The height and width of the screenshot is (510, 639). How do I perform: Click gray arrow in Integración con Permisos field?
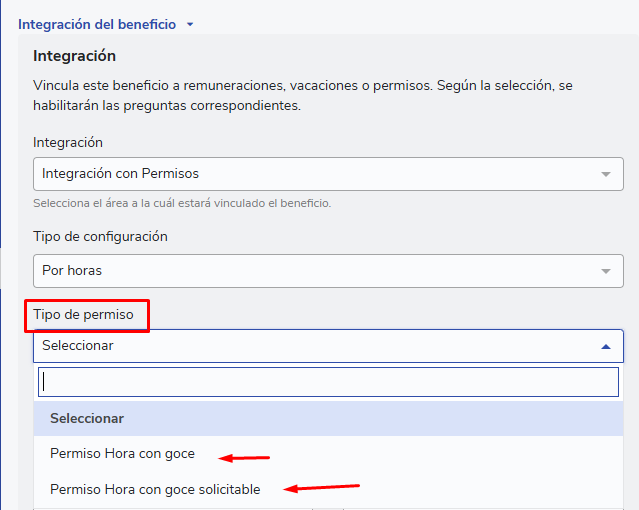click(605, 175)
